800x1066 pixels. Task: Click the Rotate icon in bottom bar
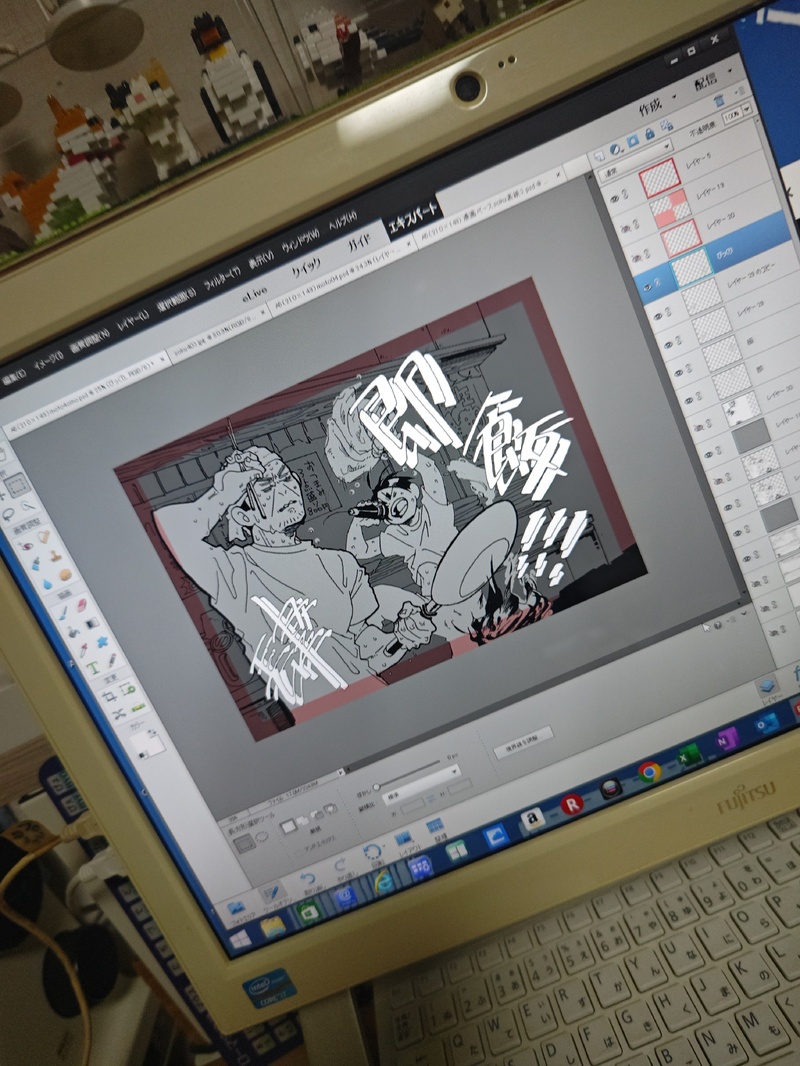[x=372, y=854]
